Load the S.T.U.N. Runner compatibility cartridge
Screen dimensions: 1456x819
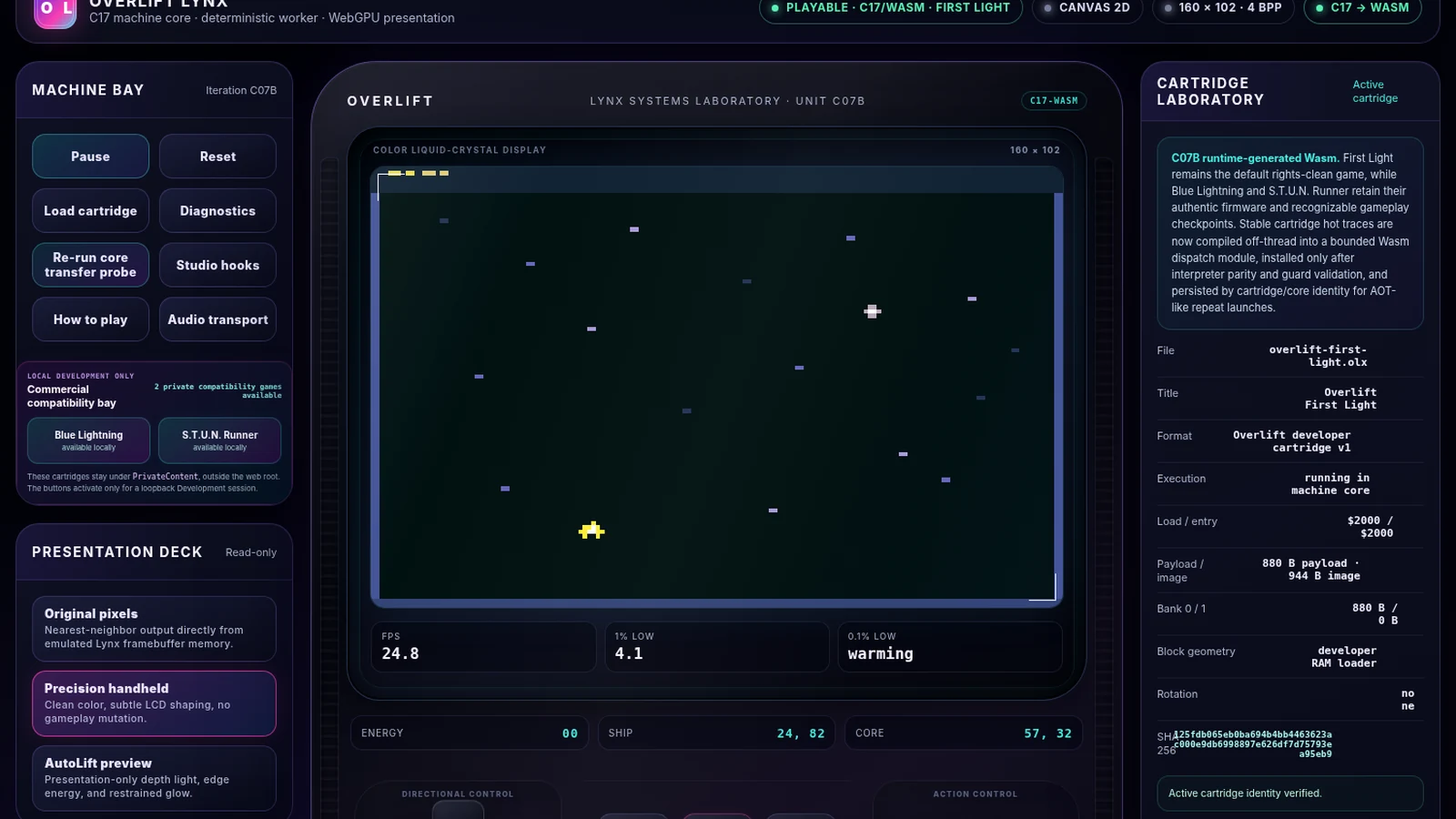click(x=219, y=440)
